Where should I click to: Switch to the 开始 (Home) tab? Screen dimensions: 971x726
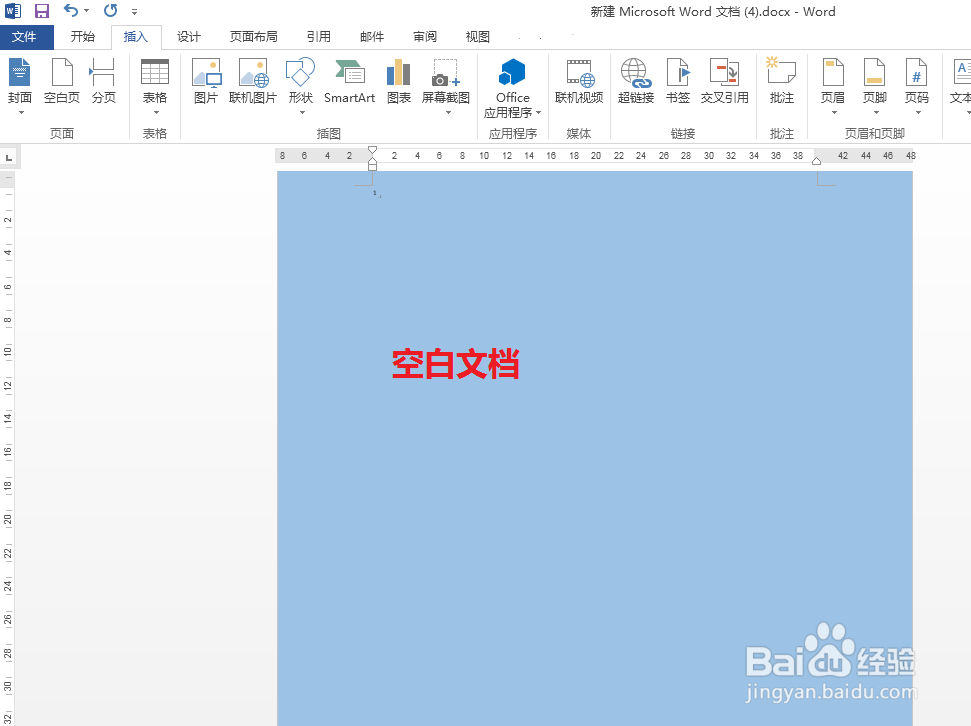[x=82, y=37]
